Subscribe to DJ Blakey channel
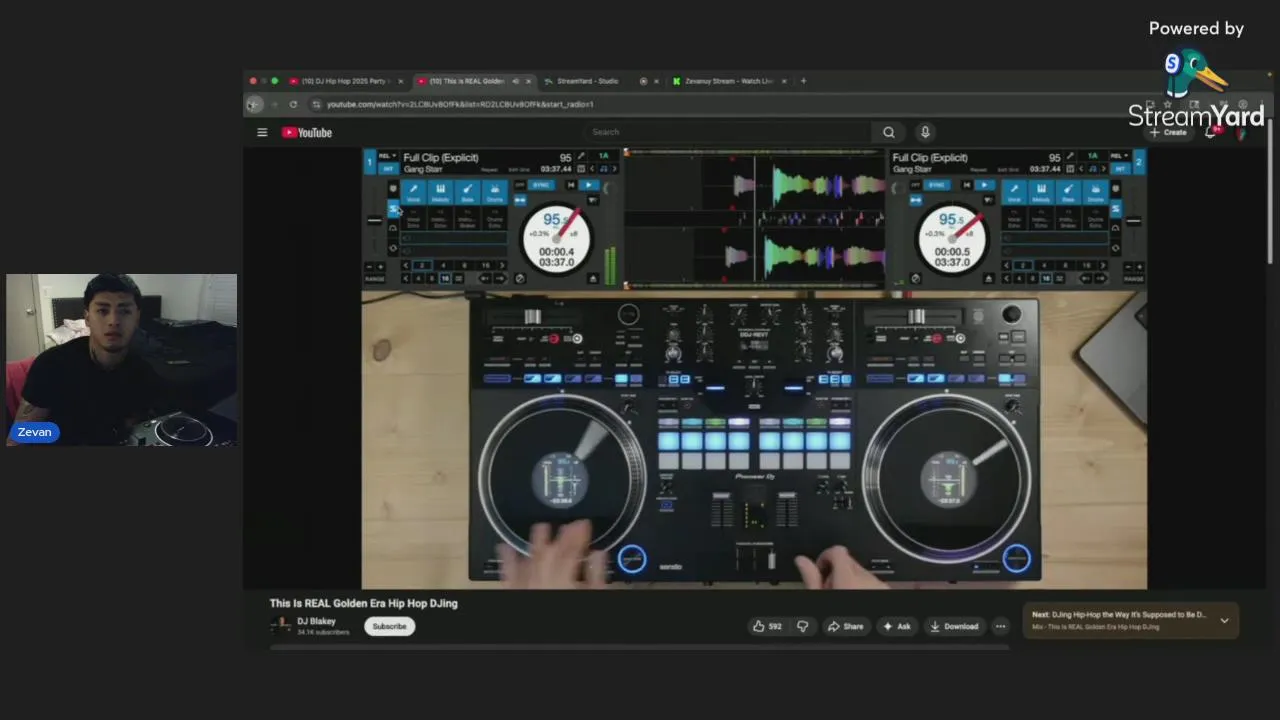Viewport: 1280px width, 720px height. click(389, 626)
